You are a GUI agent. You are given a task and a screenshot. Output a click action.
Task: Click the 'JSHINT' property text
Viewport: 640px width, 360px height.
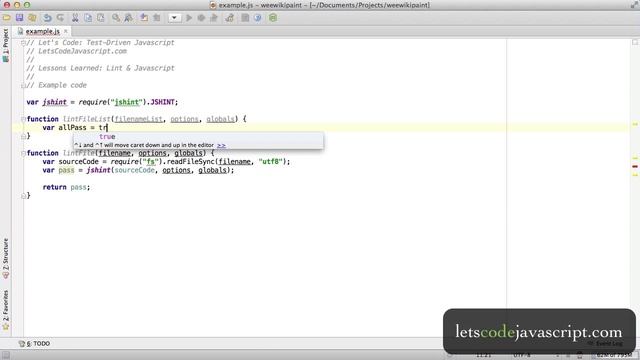point(162,102)
